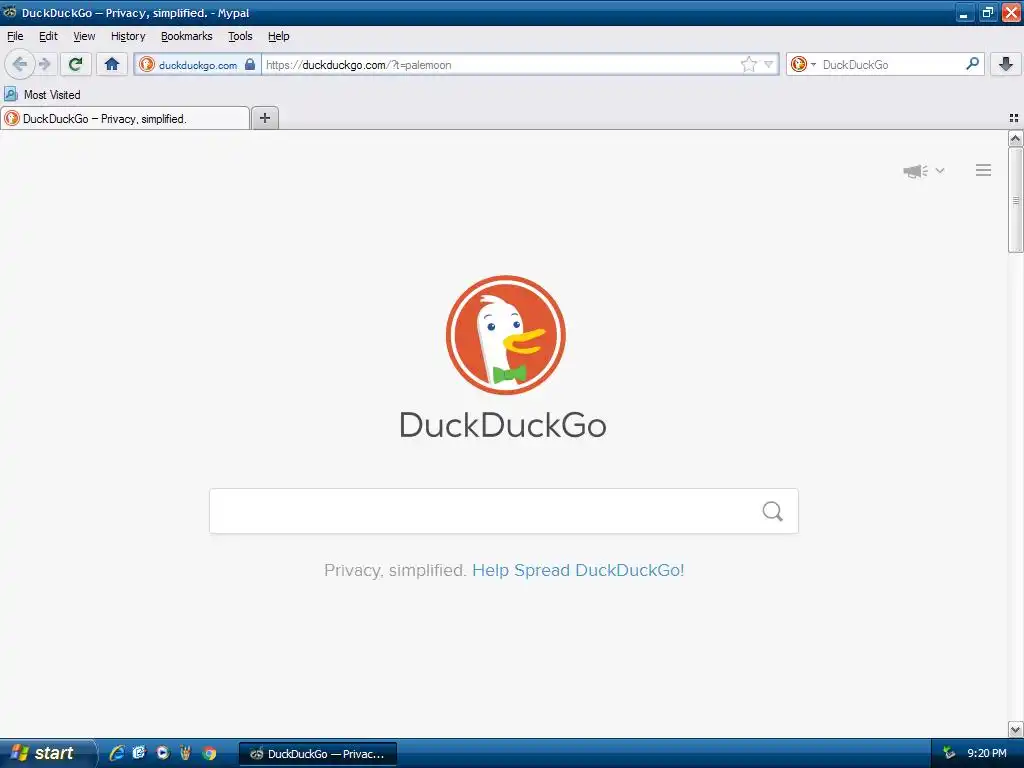
Task: Open the Help menu
Action: [x=278, y=36]
